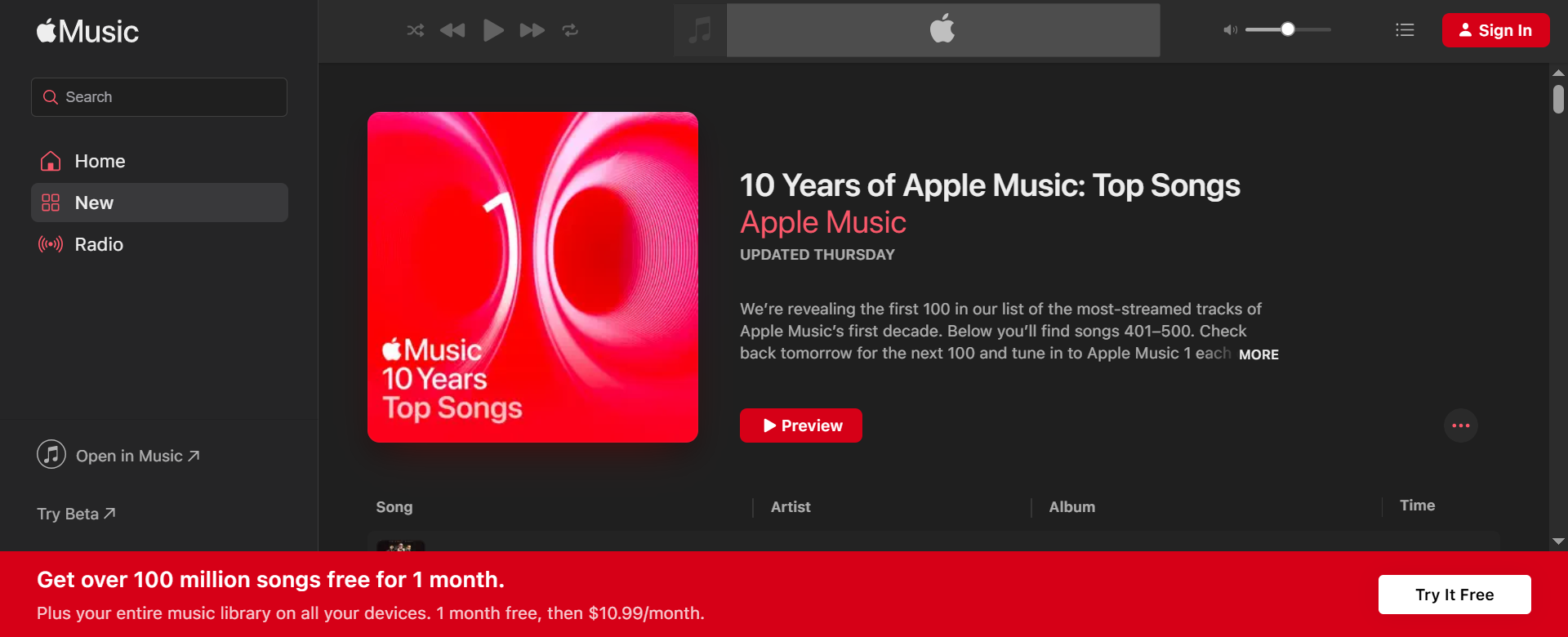Click the red Preview button
The image size is (1568, 637).
click(x=800, y=425)
